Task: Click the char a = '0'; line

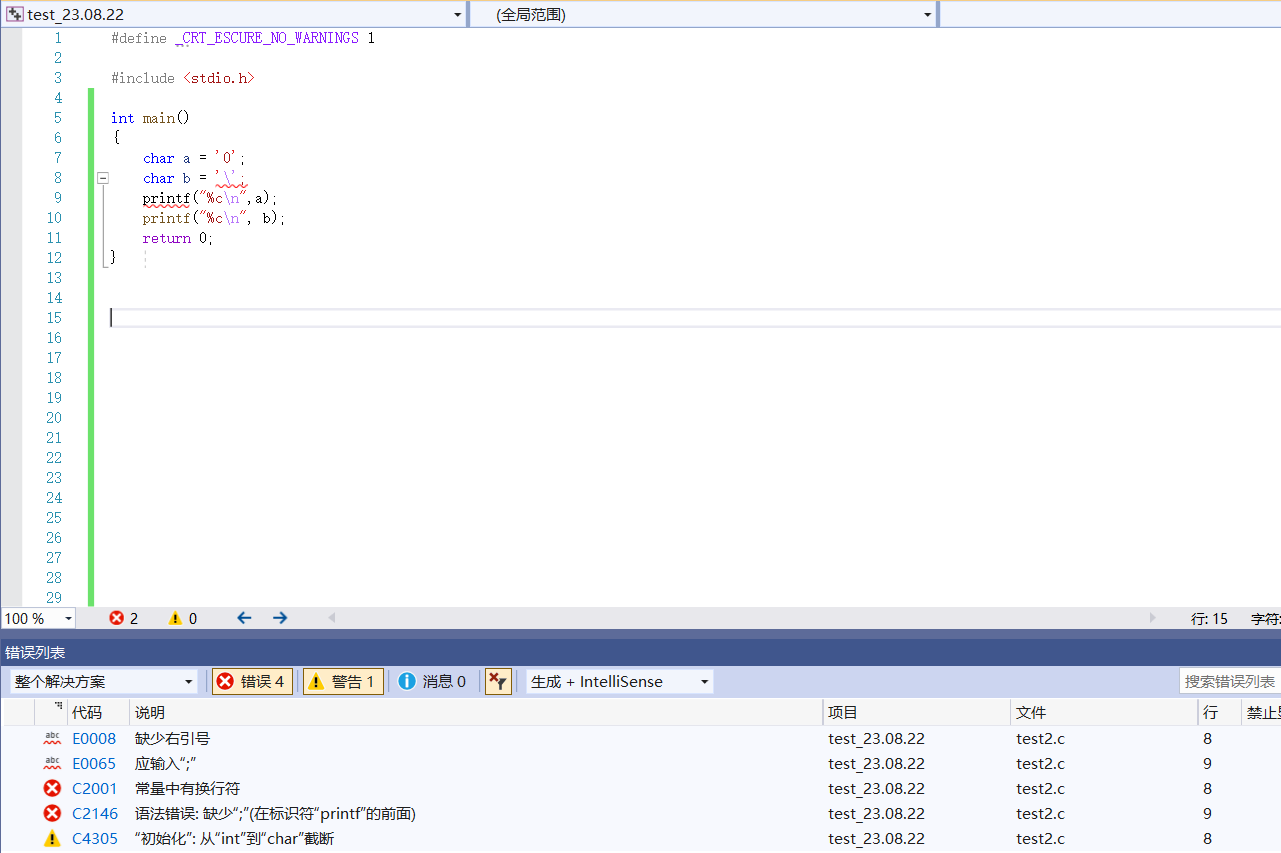Action: point(194,158)
